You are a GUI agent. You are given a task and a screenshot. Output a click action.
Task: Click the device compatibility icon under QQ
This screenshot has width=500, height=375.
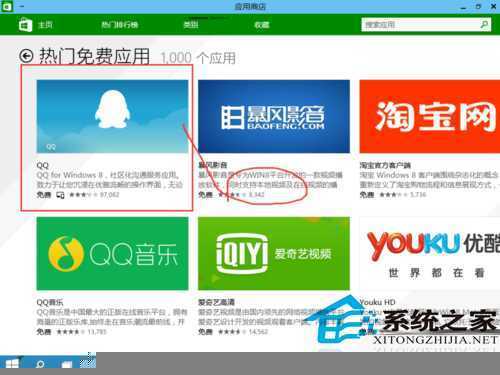[60, 195]
